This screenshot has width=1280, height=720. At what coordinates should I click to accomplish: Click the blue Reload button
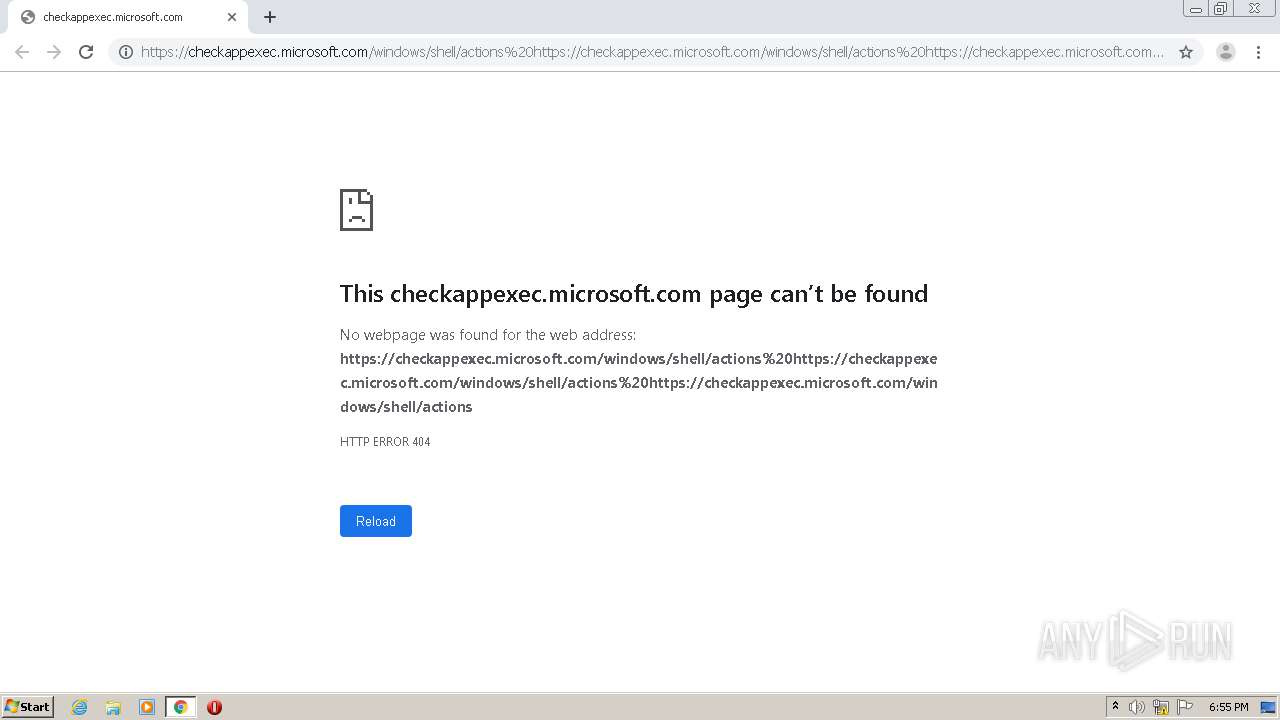[x=376, y=521]
